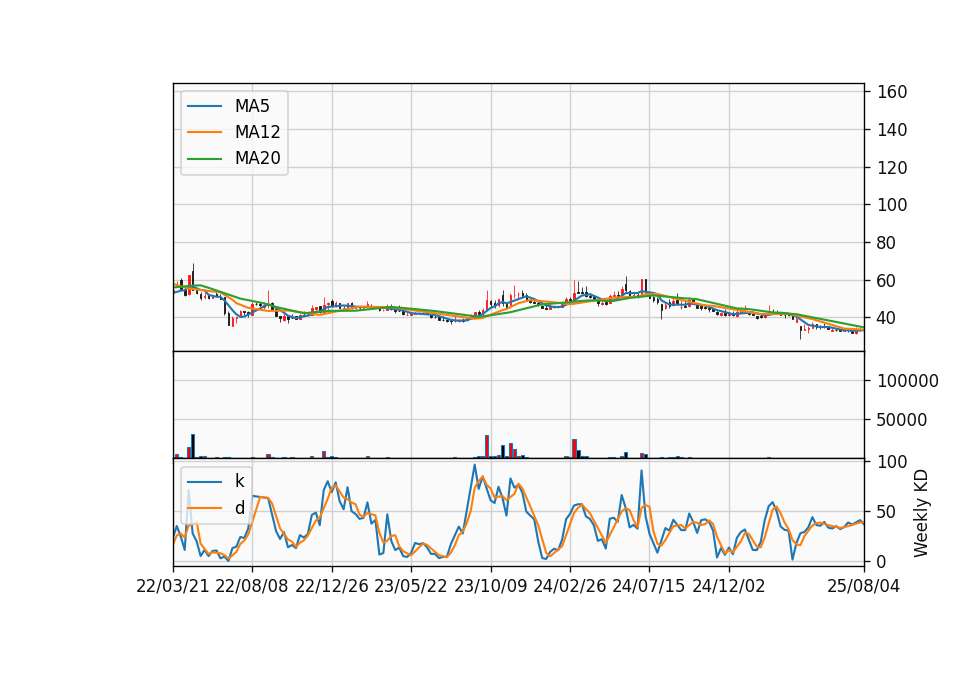
Task: Click the tallest volume bar near 23/10/09
Action: point(487,446)
